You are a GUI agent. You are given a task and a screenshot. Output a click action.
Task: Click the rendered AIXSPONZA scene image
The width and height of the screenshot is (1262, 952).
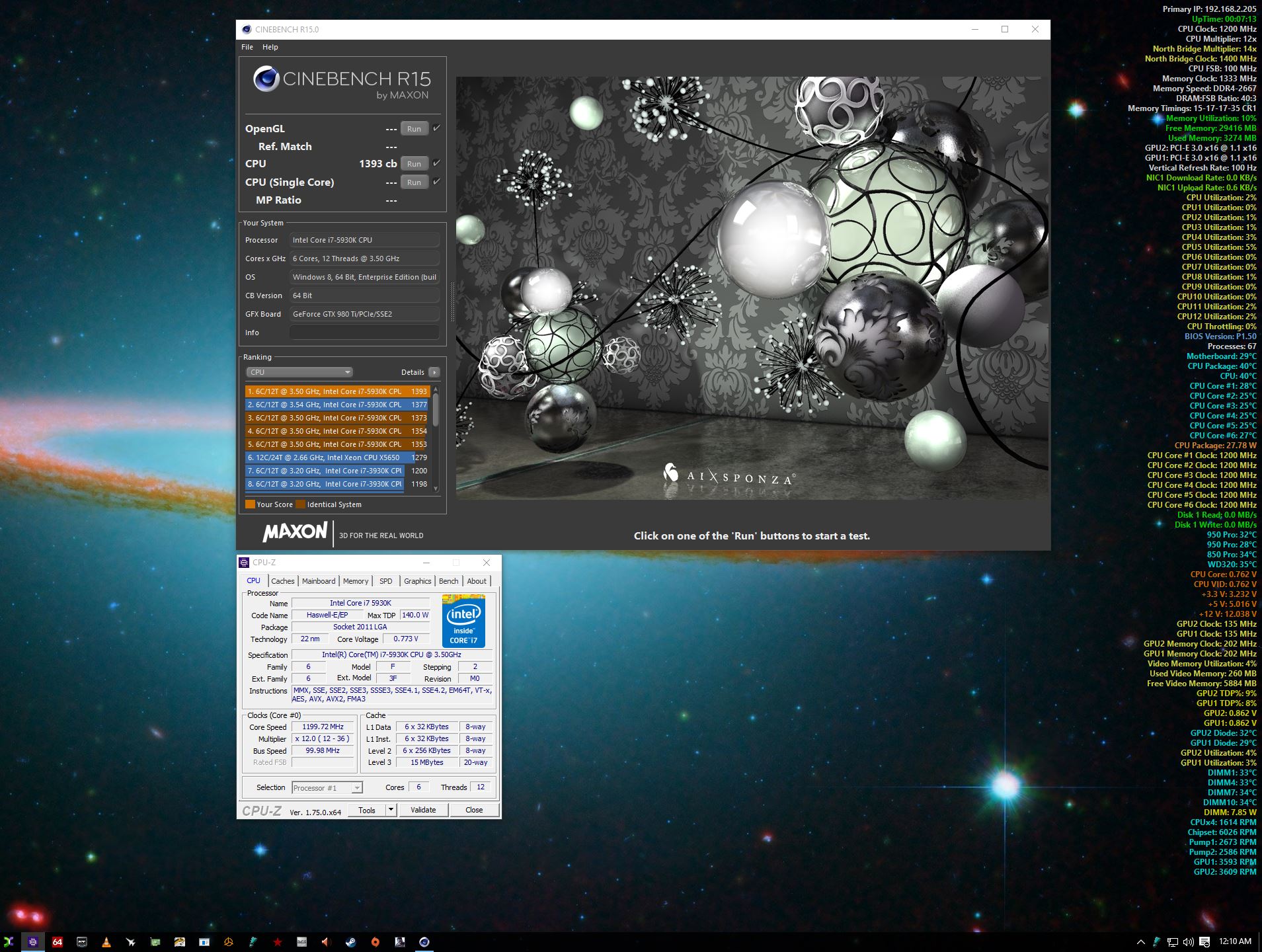752,288
